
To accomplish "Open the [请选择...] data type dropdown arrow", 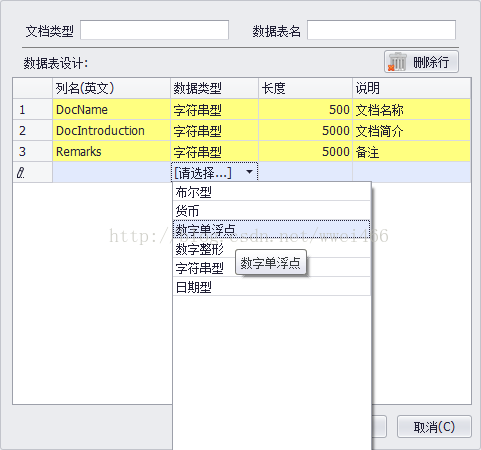I will coord(249,172).
